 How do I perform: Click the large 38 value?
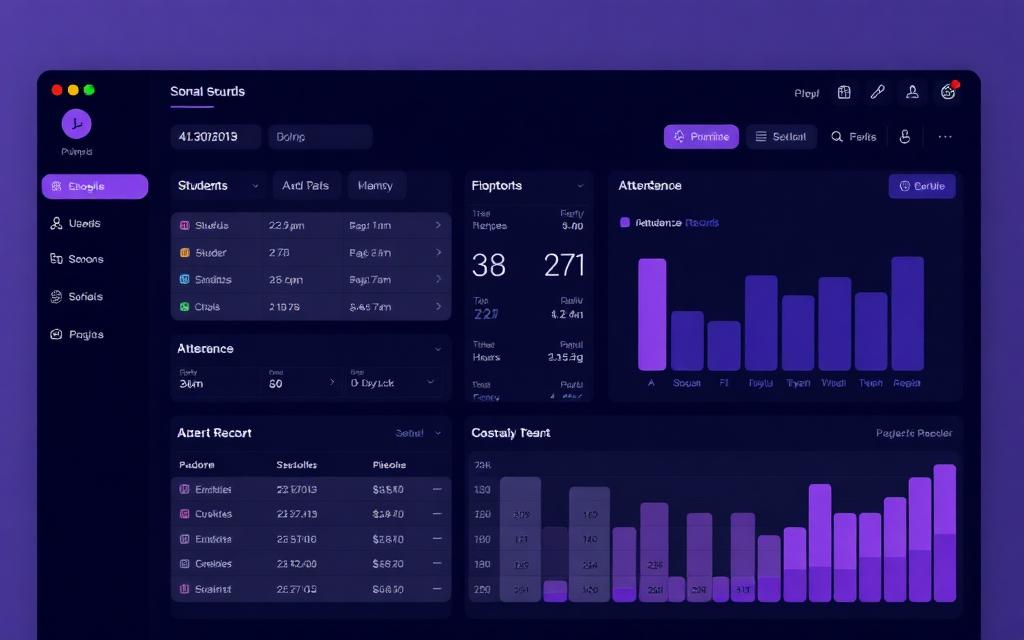pos(488,265)
